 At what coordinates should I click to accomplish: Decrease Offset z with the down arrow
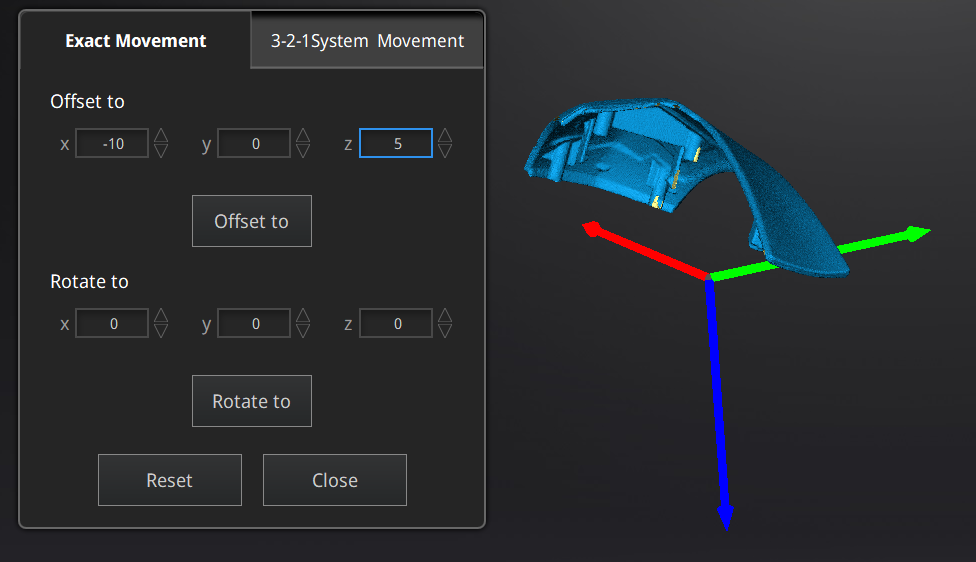(x=445, y=151)
